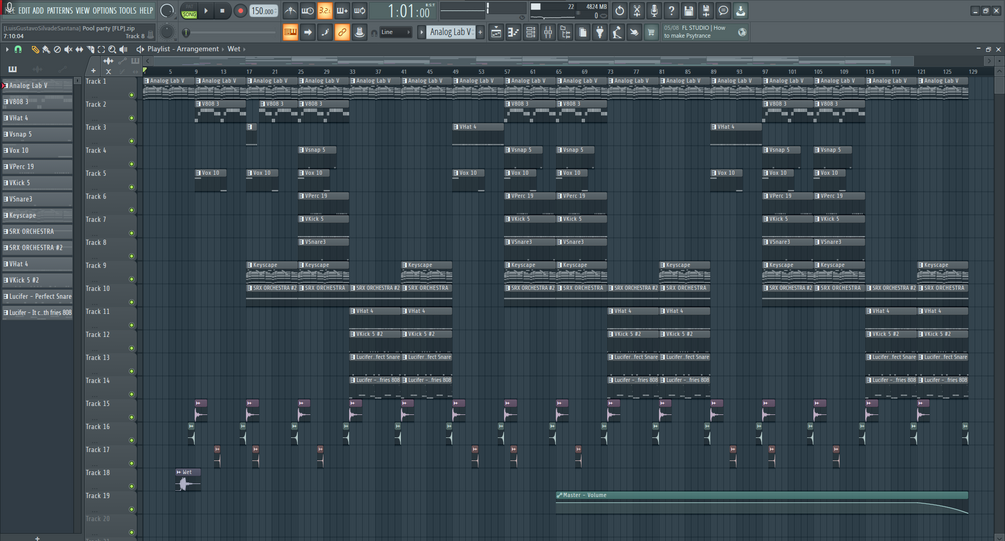This screenshot has width=1005, height=541.
Task: Open the chat/project info speech bubble icon
Action: [x=723, y=11]
